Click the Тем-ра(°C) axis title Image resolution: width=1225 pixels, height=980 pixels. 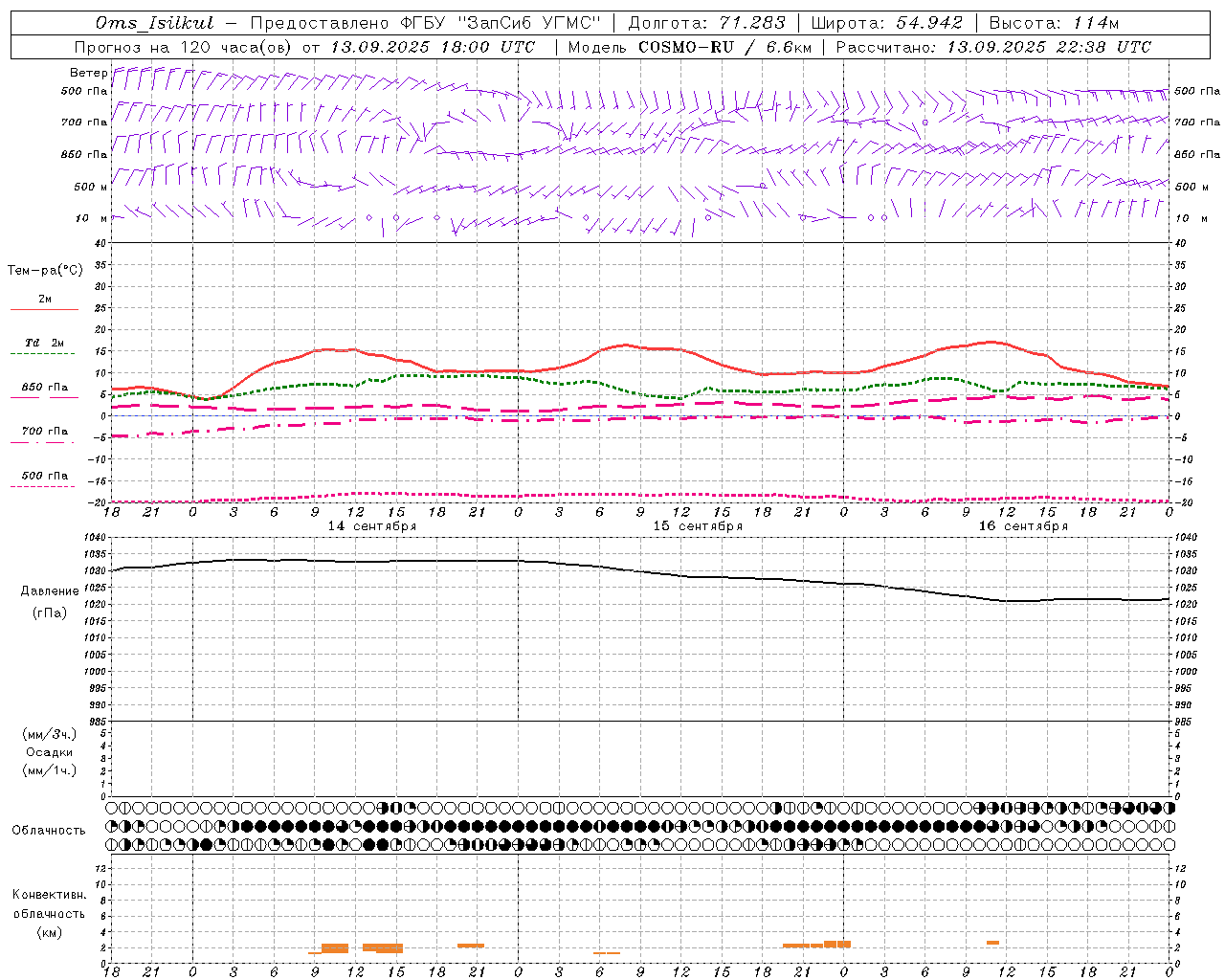pos(45,271)
